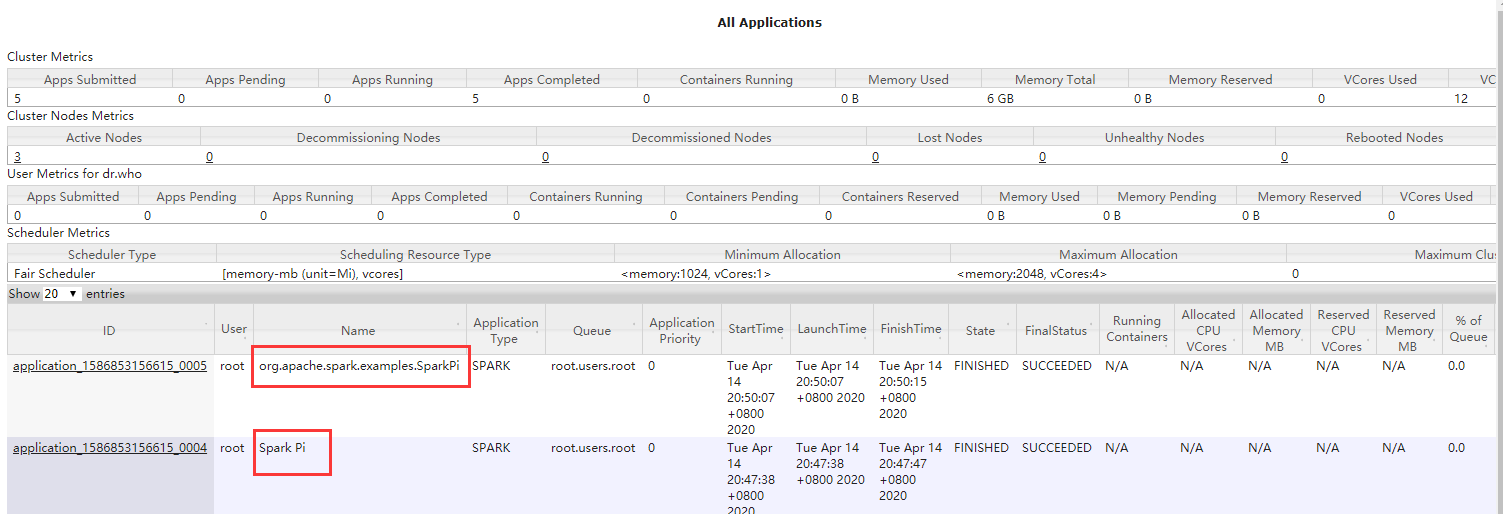
Task: Click the Apps Submitted cluster header
Action: 90,80
